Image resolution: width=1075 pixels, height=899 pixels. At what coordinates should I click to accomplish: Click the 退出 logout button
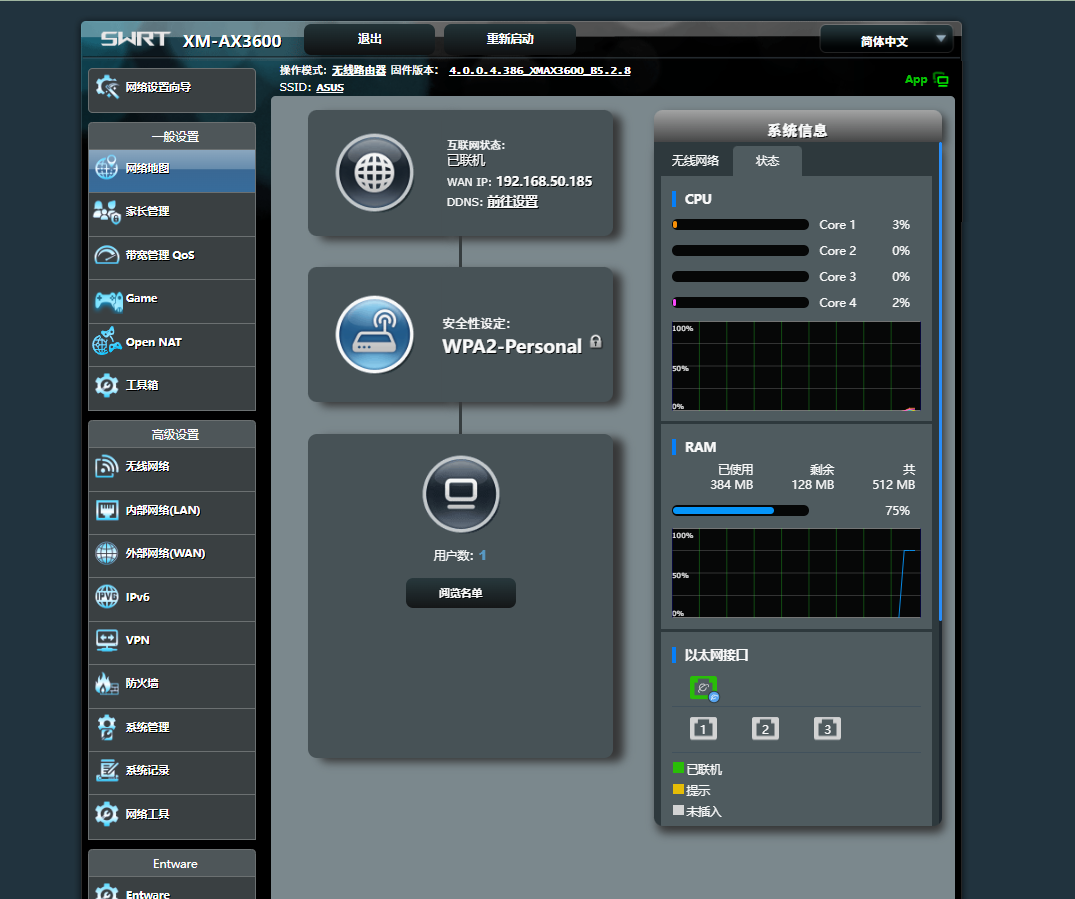370,39
